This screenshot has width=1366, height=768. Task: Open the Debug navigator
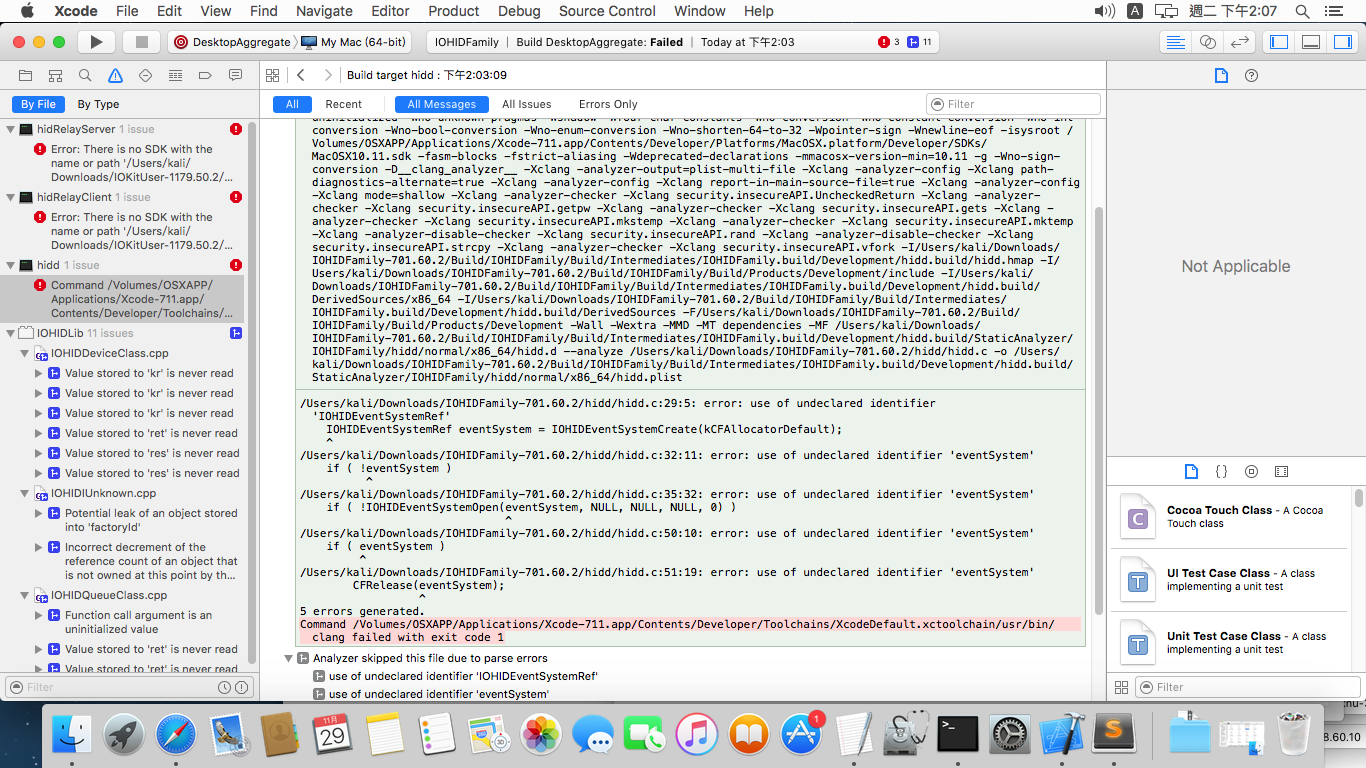click(x=175, y=75)
